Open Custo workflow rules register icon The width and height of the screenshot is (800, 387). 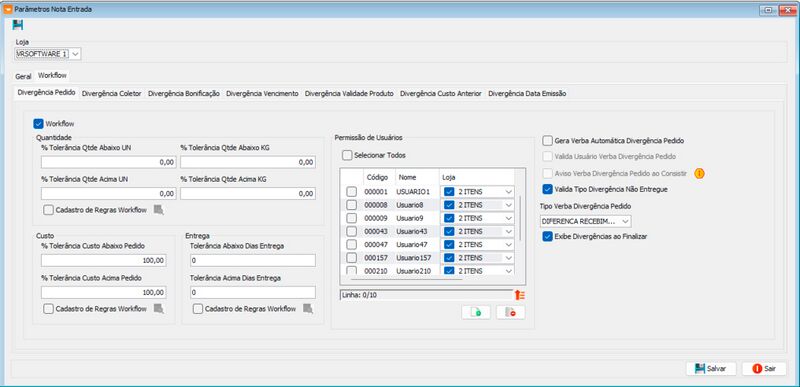pos(159,308)
